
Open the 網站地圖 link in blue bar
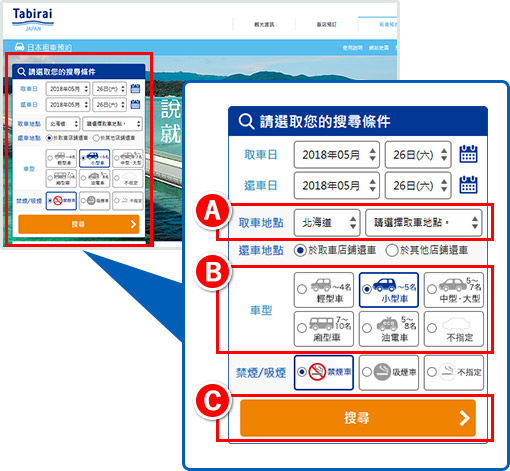coord(379,48)
